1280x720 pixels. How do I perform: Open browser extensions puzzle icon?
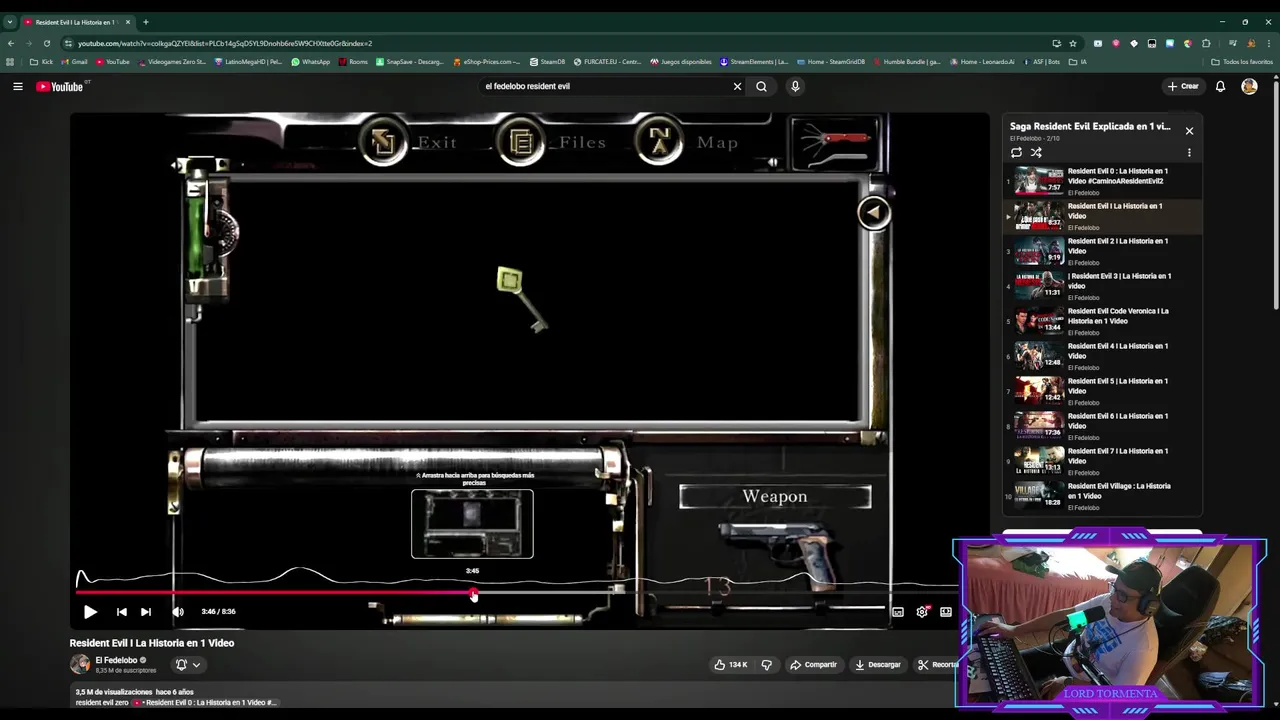coord(1206,43)
